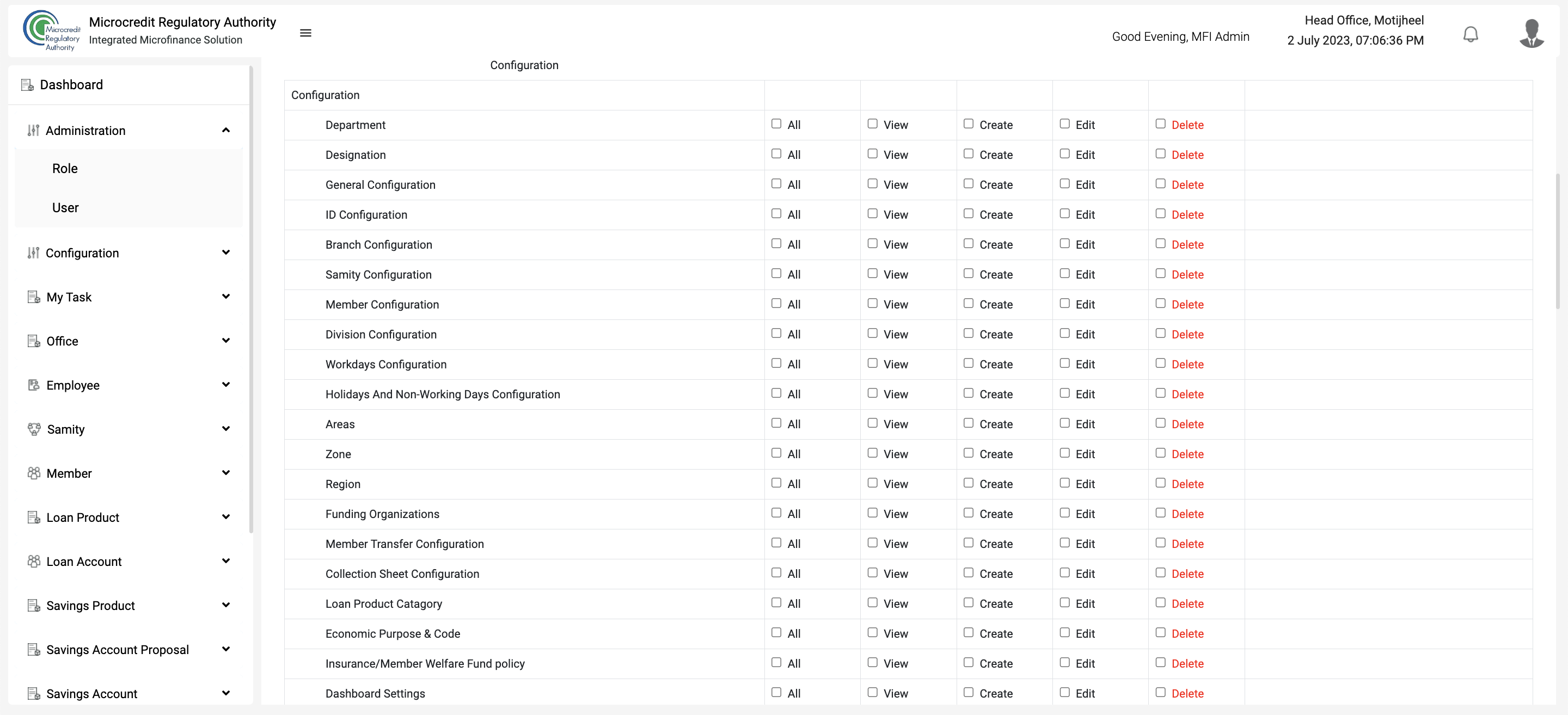This screenshot has height=715, width=1568.
Task: Click the Loan Account icon
Action: point(34,561)
